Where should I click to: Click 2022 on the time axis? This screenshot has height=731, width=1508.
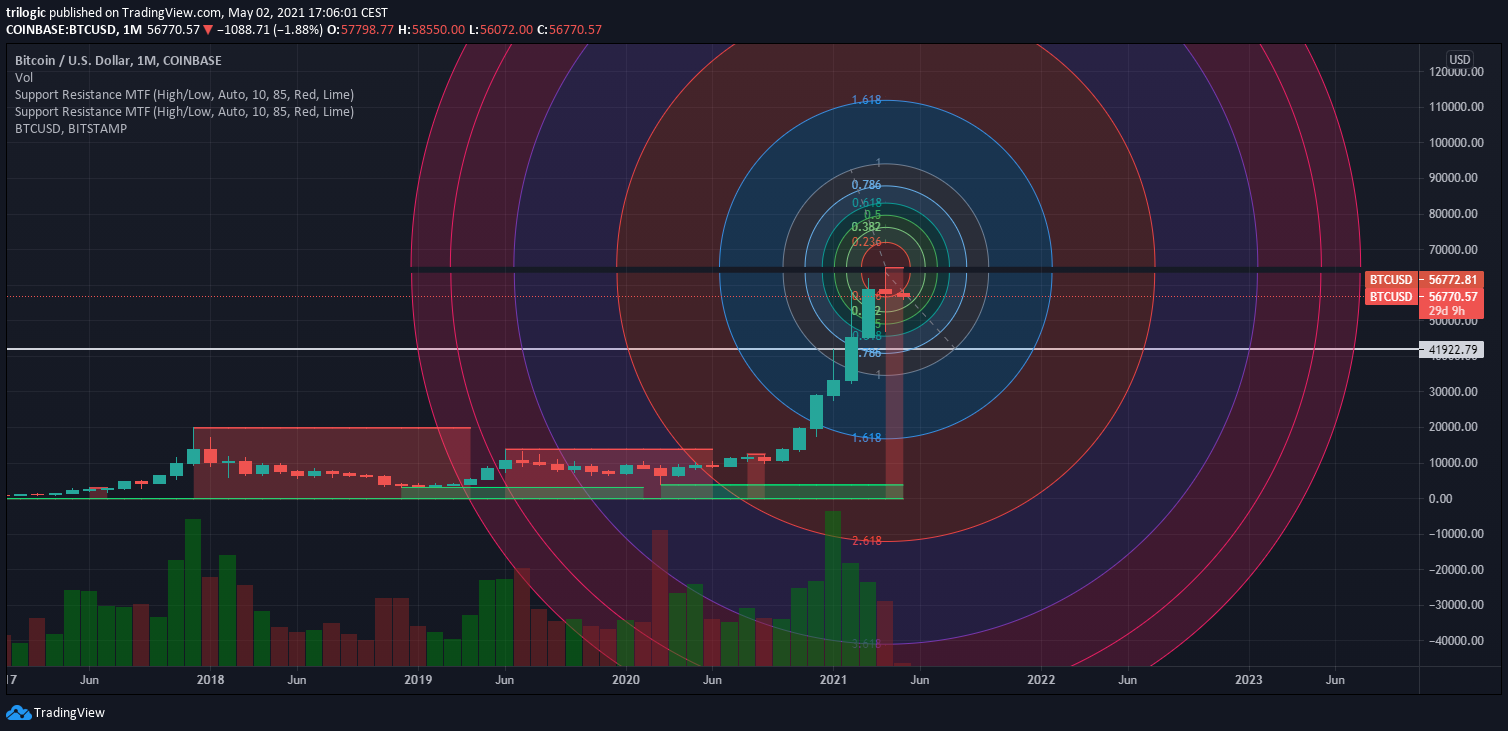tap(1041, 680)
